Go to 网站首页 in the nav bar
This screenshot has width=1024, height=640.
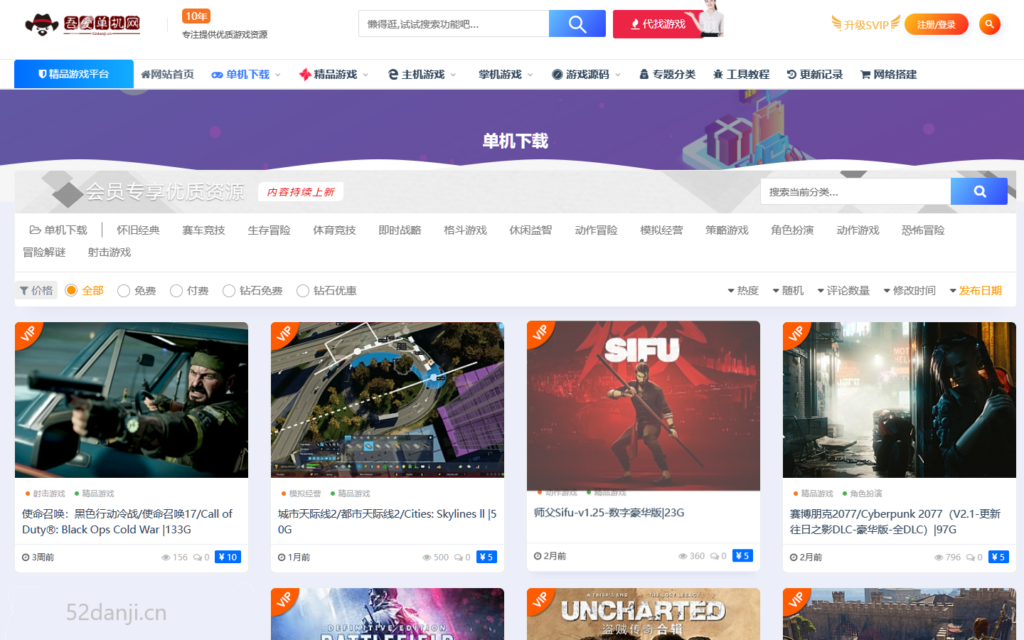pyautogui.click(x=167, y=74)
